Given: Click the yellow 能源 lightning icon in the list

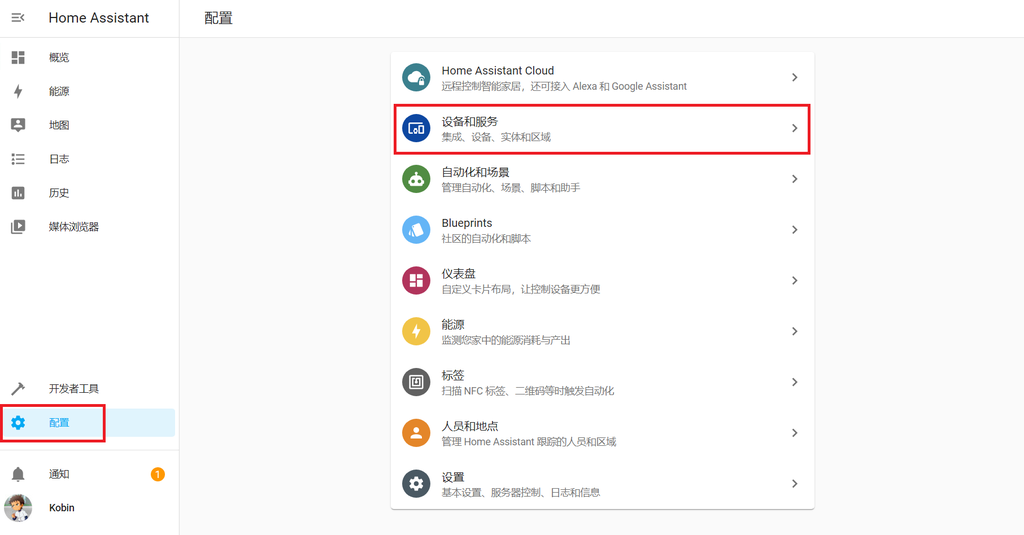Looking at the screenshot, I should 416,331.
